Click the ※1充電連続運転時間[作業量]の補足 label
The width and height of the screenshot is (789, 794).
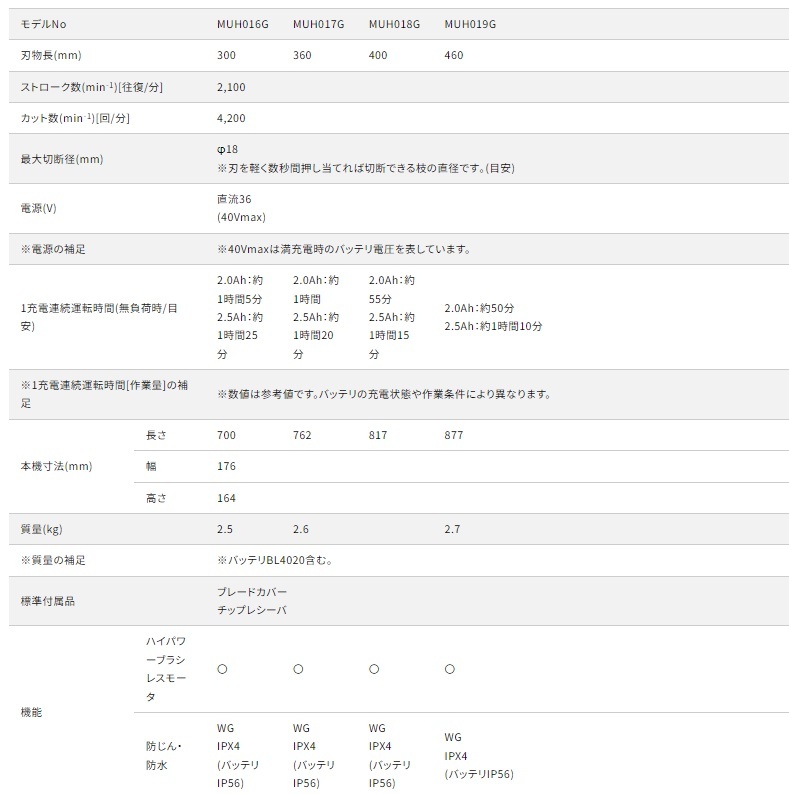[x=104, y=394]
